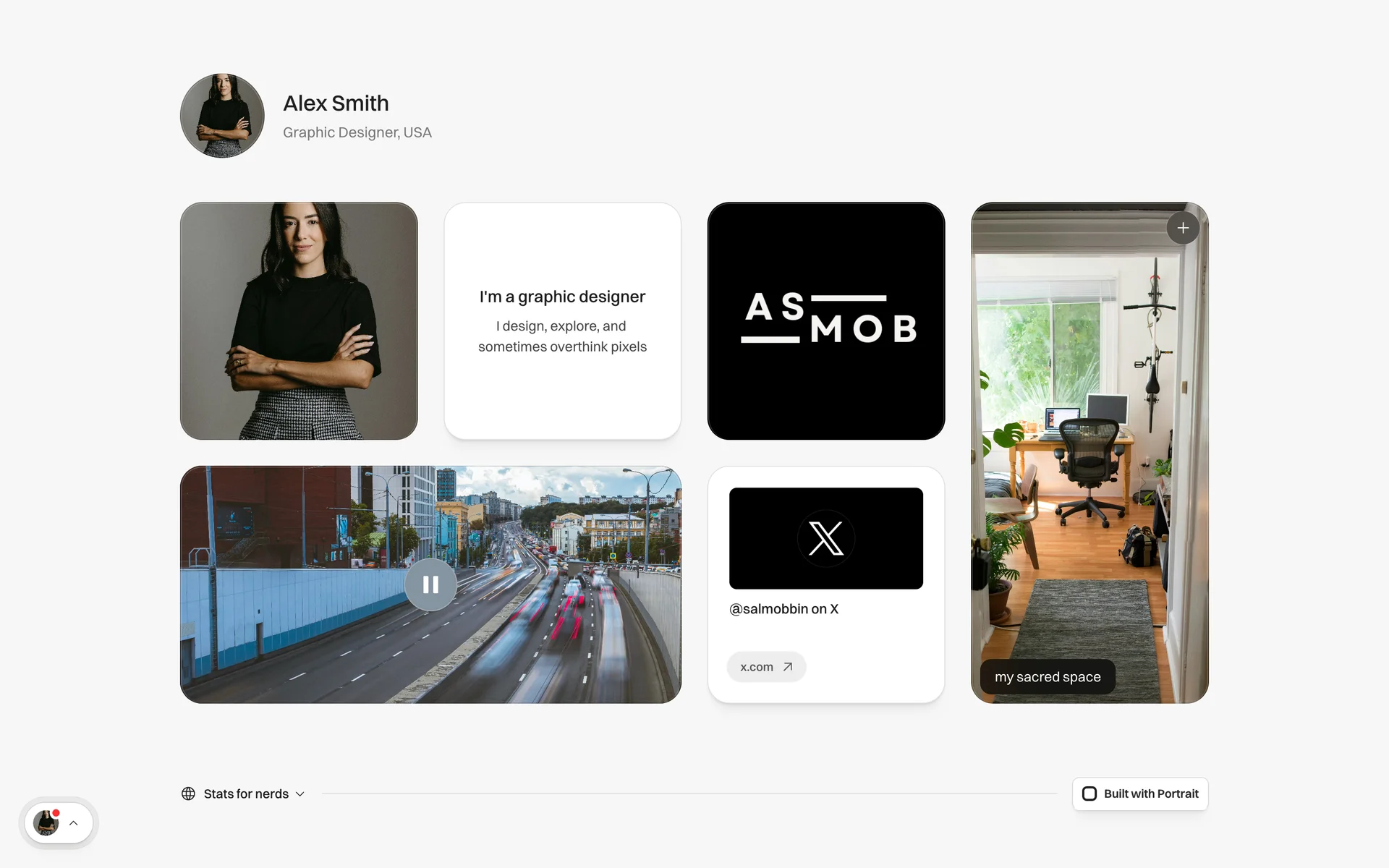This screenshot has height=868, width=1389.
Task: Expand the Stats for nerds dropdown
Action: click(246, 793)
